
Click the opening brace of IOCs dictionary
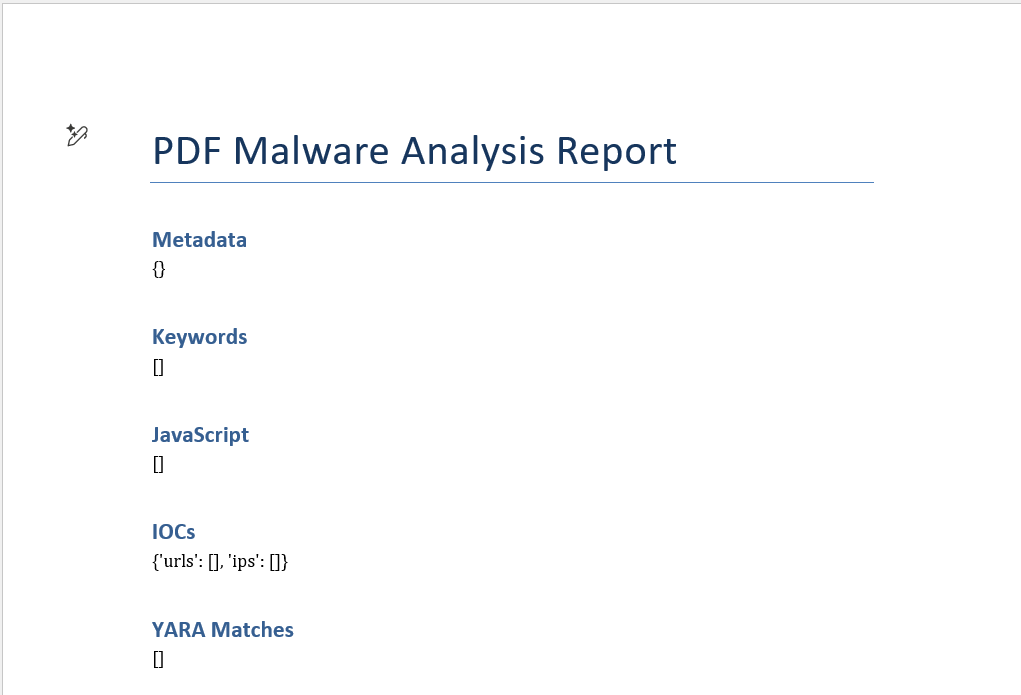tap(155, 562)
